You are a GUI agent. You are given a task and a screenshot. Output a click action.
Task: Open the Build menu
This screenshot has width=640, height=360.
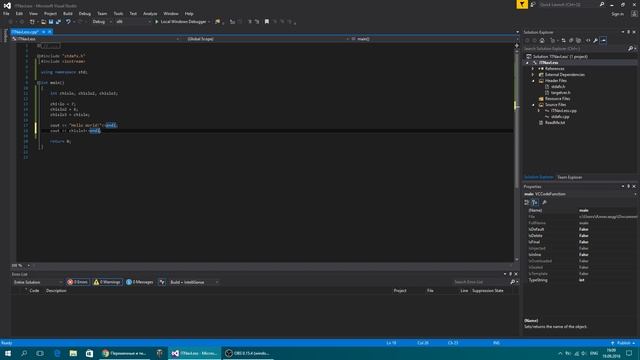click(68, 13)
